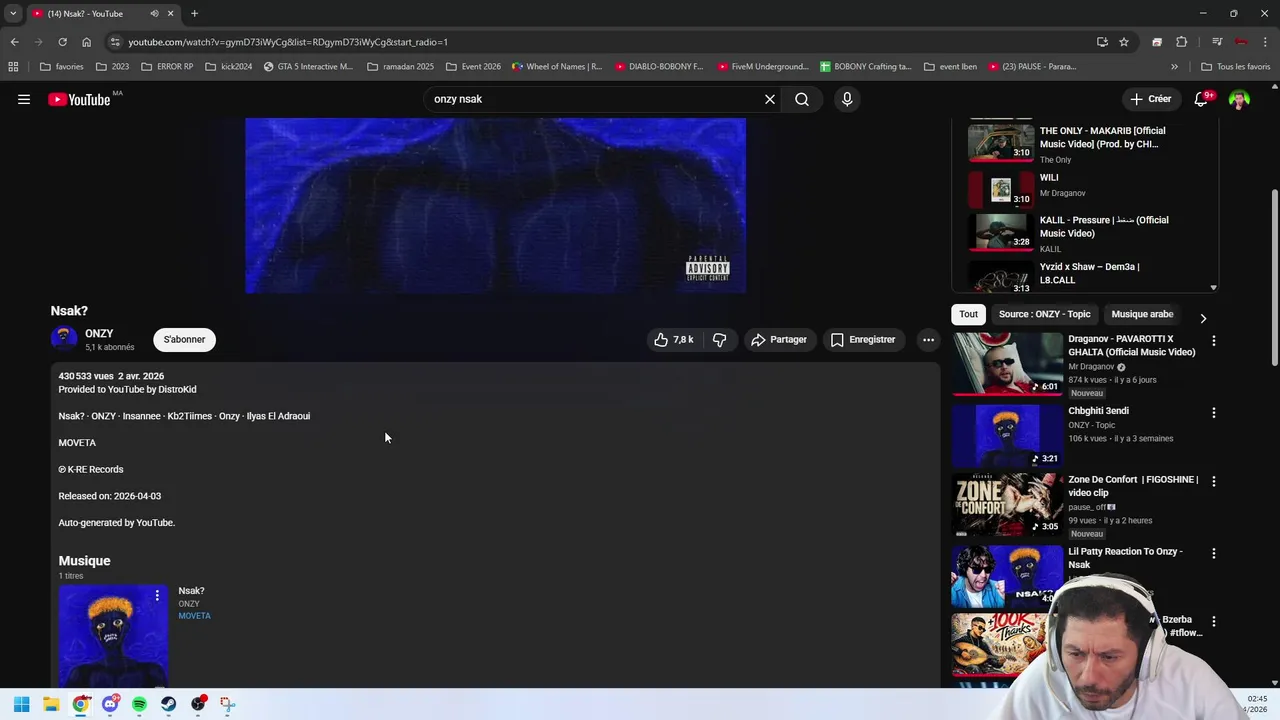Go back in browser history
1280x720 pixels.
[14, 42]
